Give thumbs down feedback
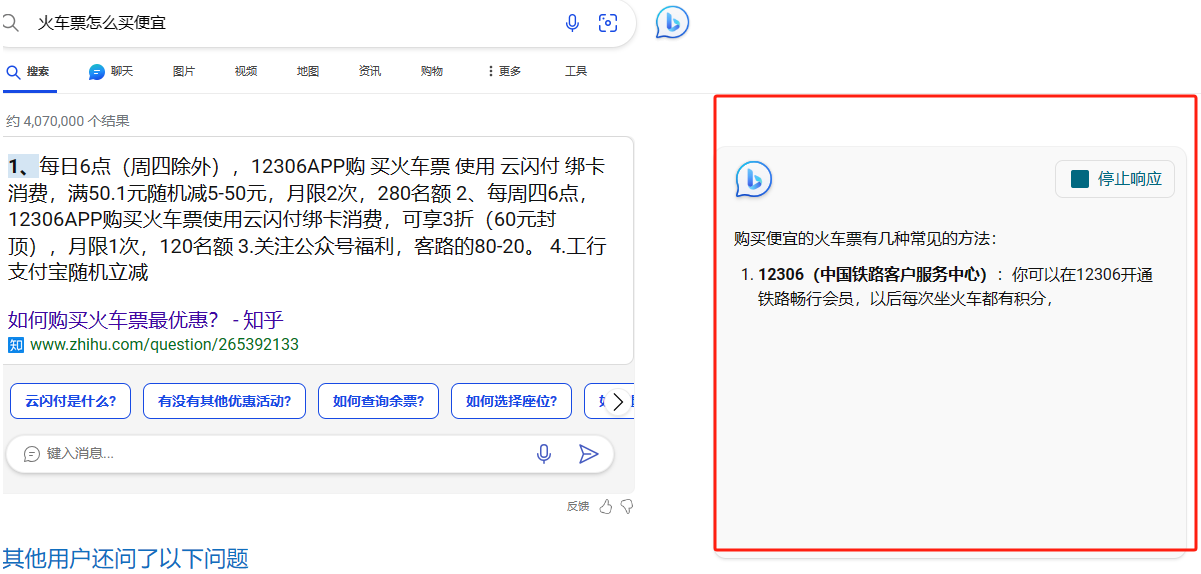Image resolution: width=1201 pixels, height=574 pixels. coord(627,506)
